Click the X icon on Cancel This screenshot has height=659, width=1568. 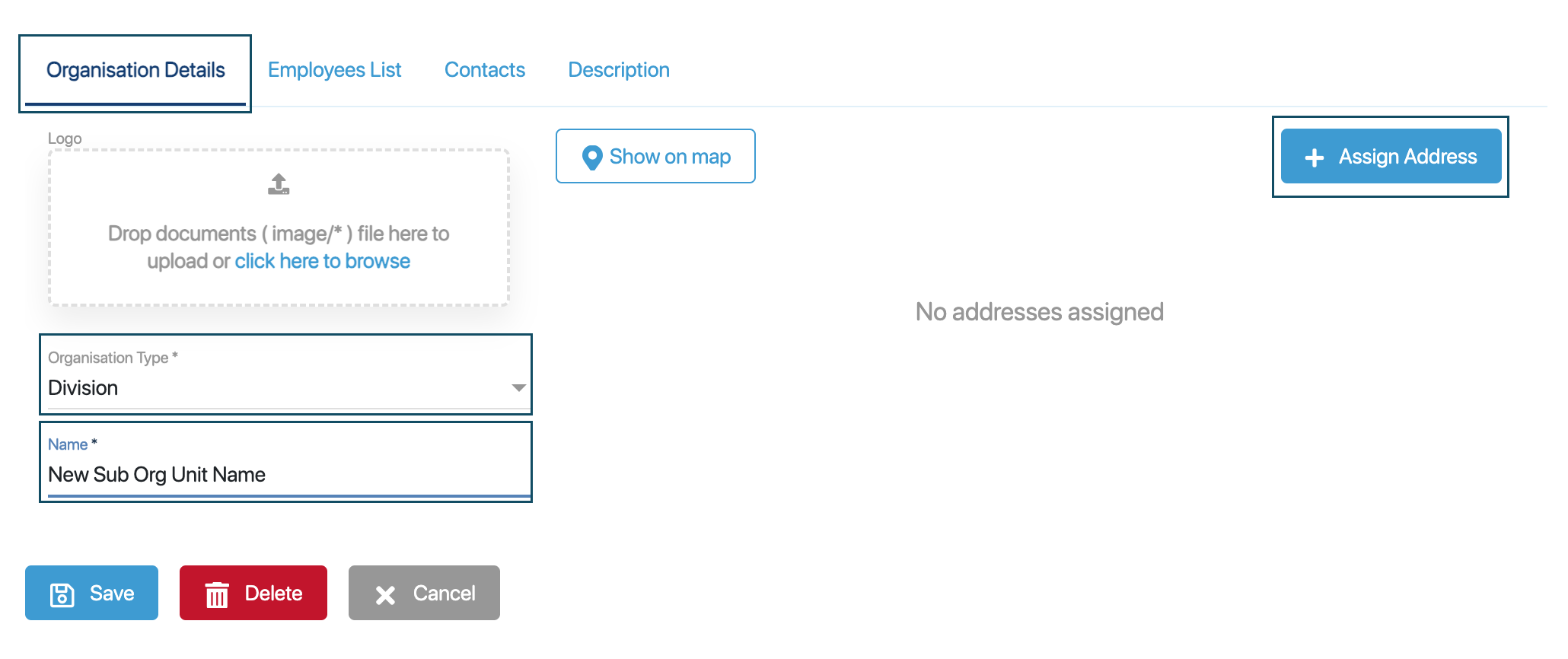pyautogui.click(x=385, y=595)
